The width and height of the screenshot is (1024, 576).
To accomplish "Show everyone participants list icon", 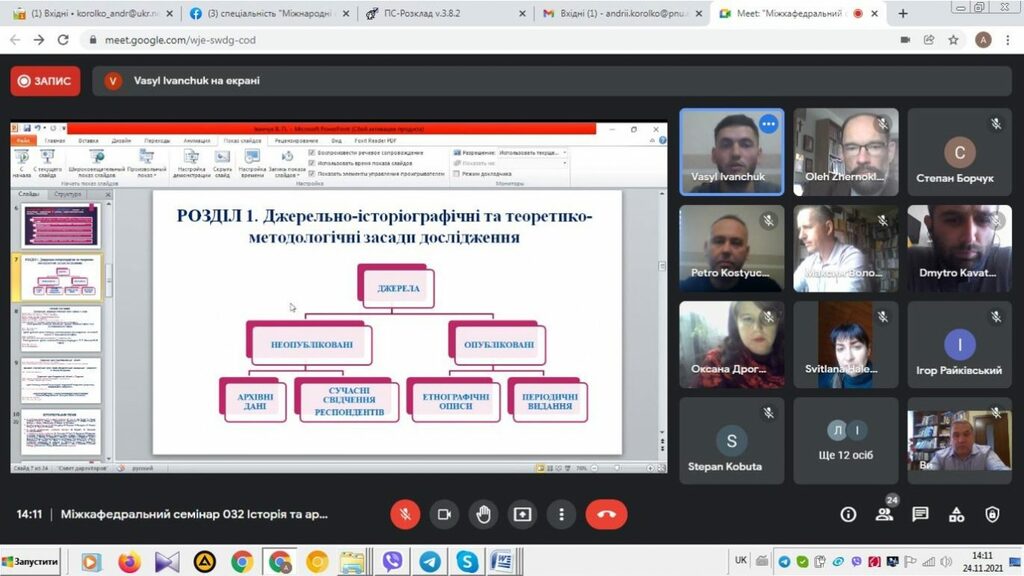I will click(x=884, y=514).
